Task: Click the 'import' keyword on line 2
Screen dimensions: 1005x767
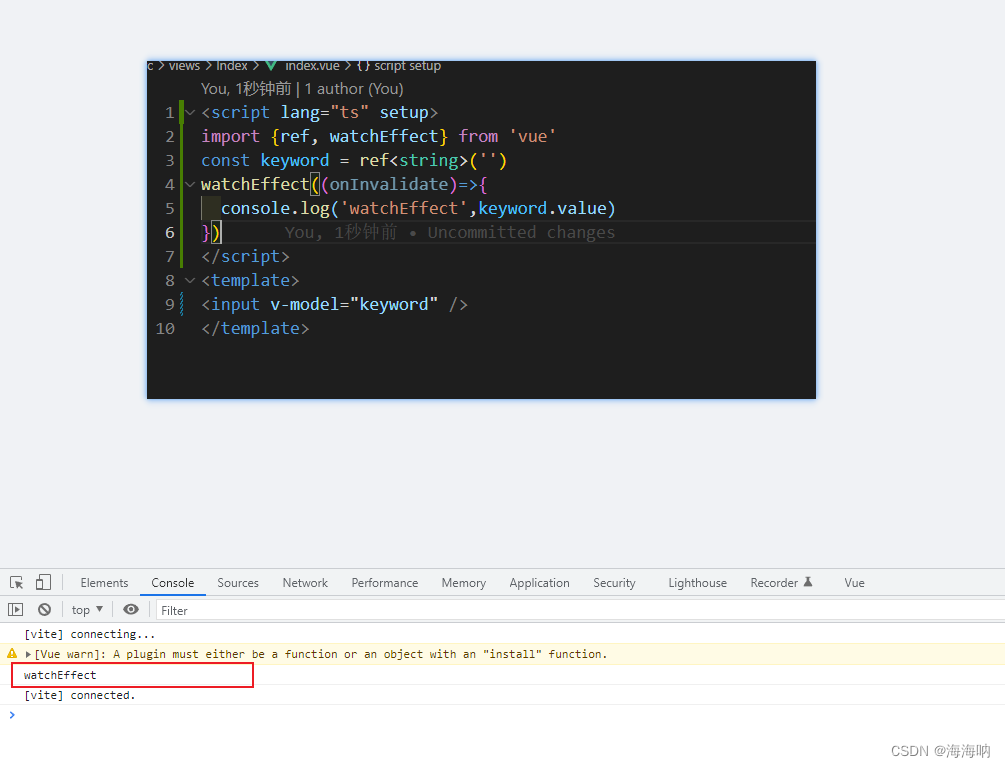Action: [x=230, y=137]
